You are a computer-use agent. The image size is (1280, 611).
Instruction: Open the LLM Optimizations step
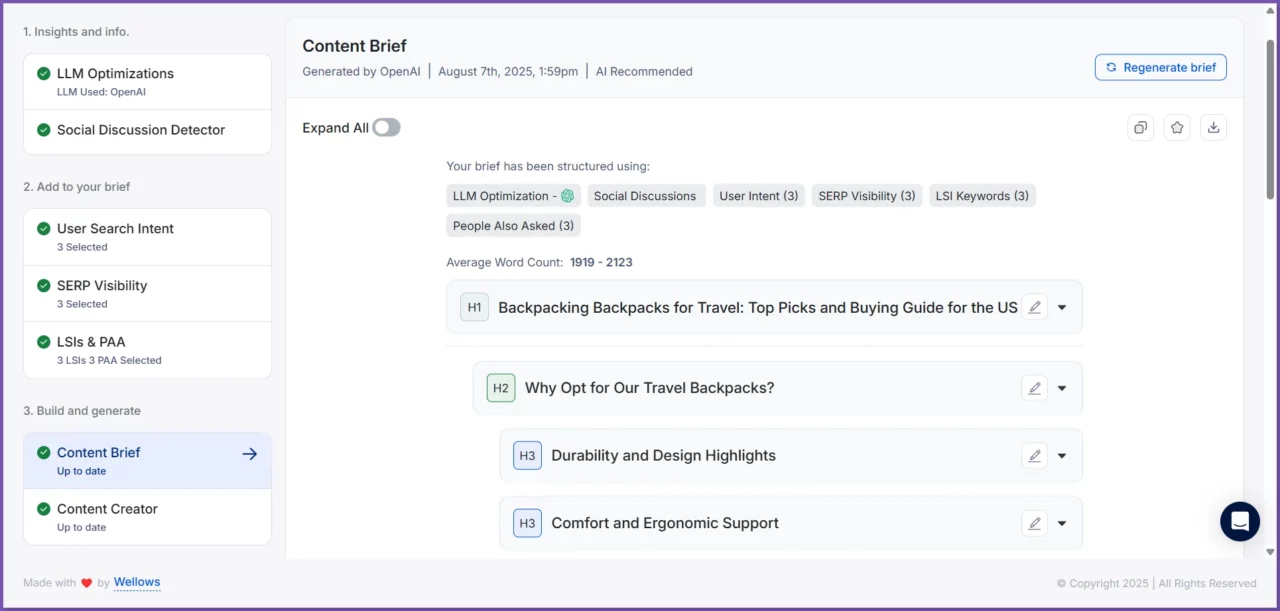[147, 81]
